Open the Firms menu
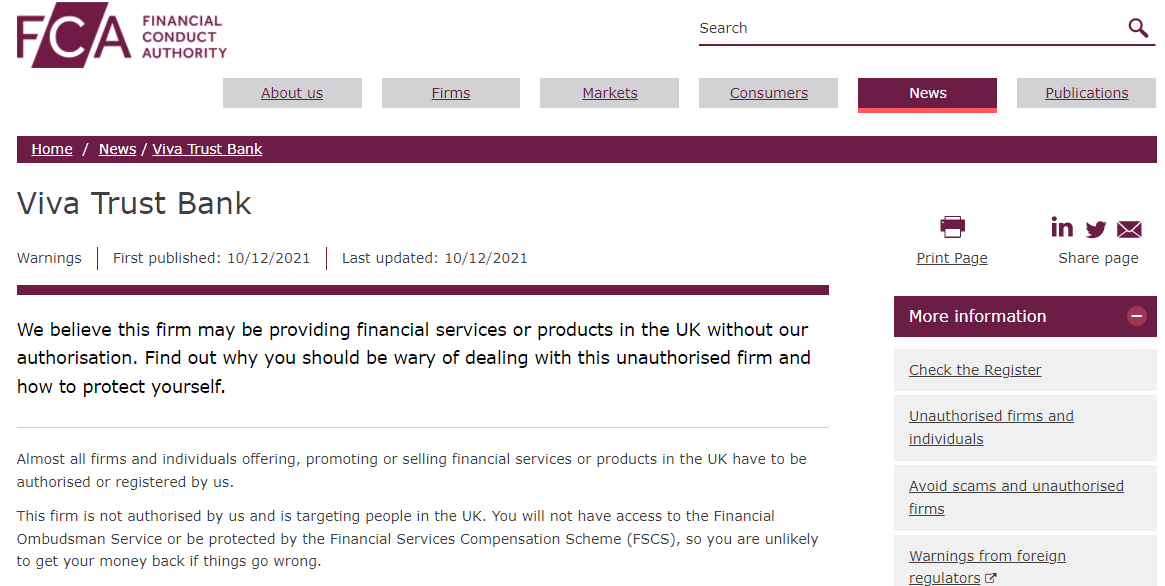This screenshot has width=1165, height=586. (x=451, y=93)
